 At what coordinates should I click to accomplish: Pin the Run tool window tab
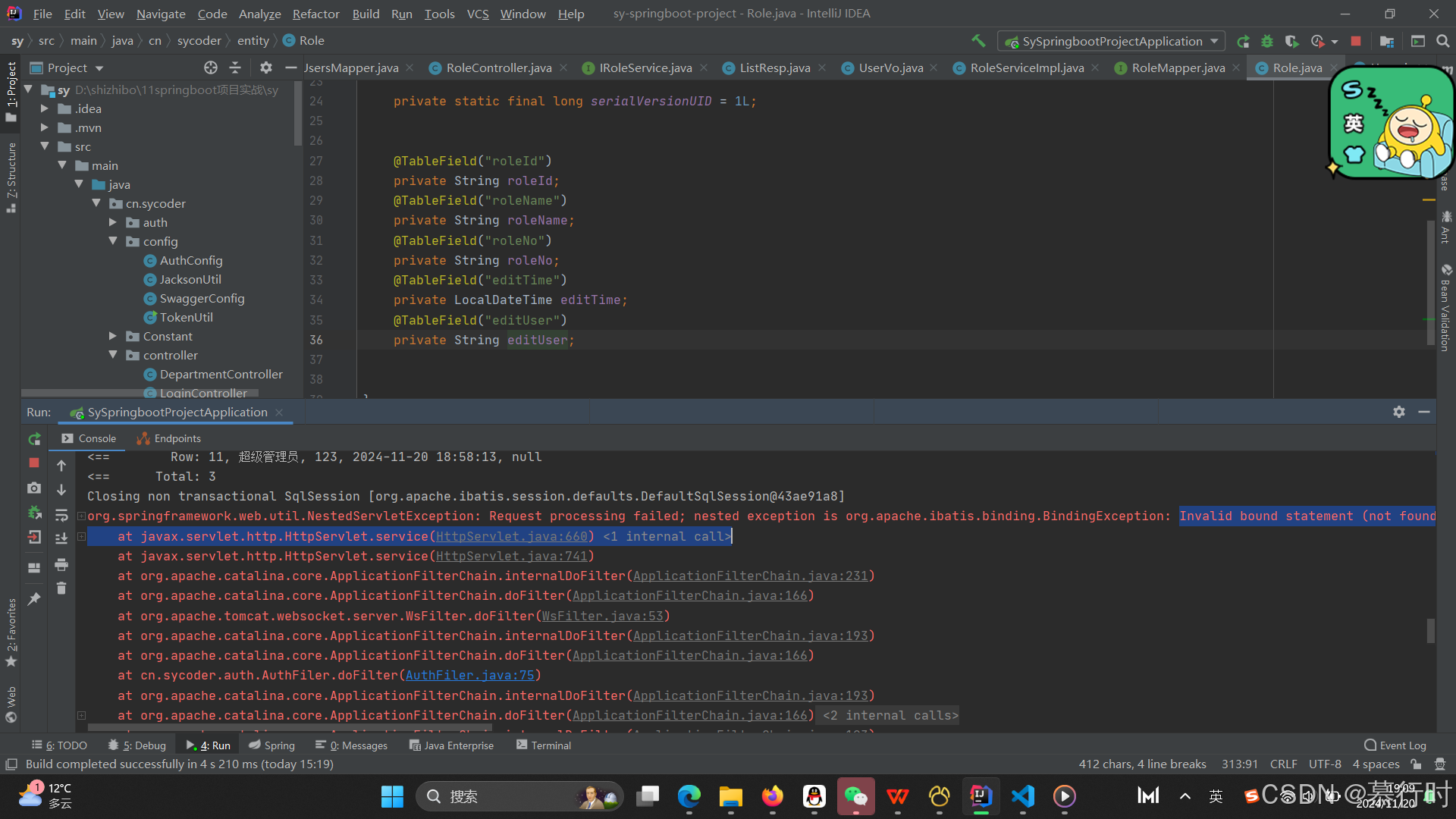coord(33,598)
